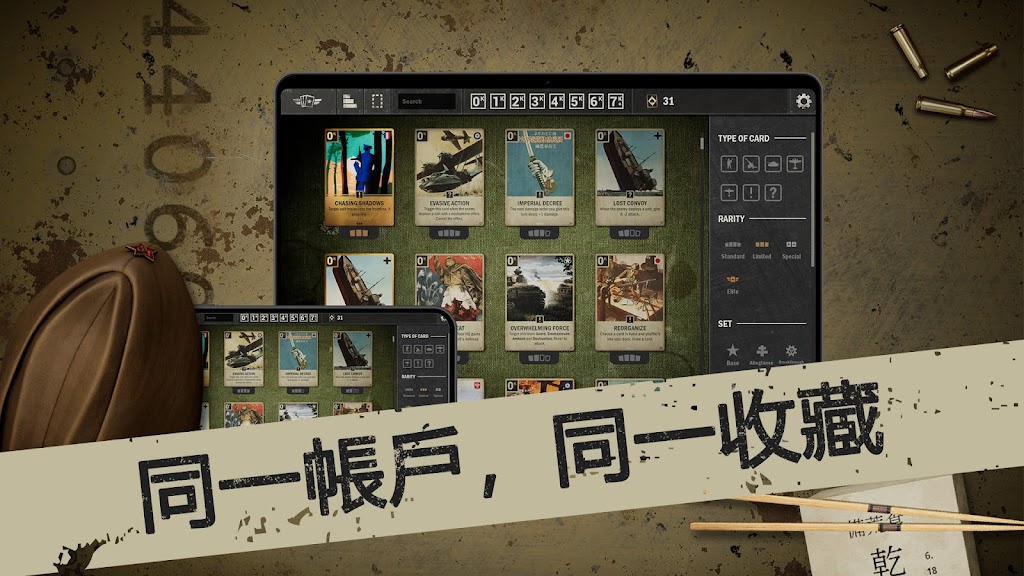Select the Overwhelming Force card

pyautogui.click(x=539, y=302)
